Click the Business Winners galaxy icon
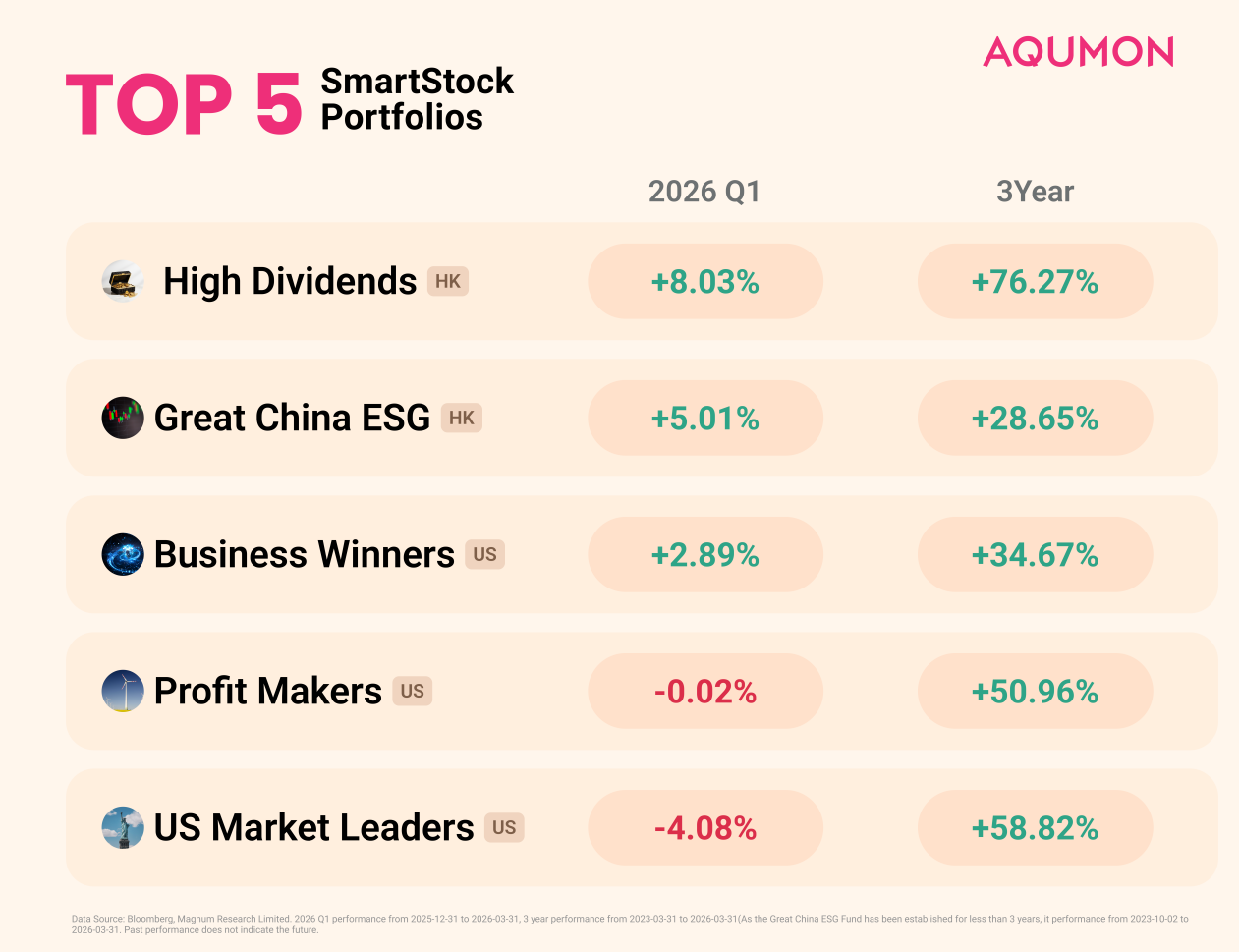This screenshot has width=1239, height=952. click(123, 555)
